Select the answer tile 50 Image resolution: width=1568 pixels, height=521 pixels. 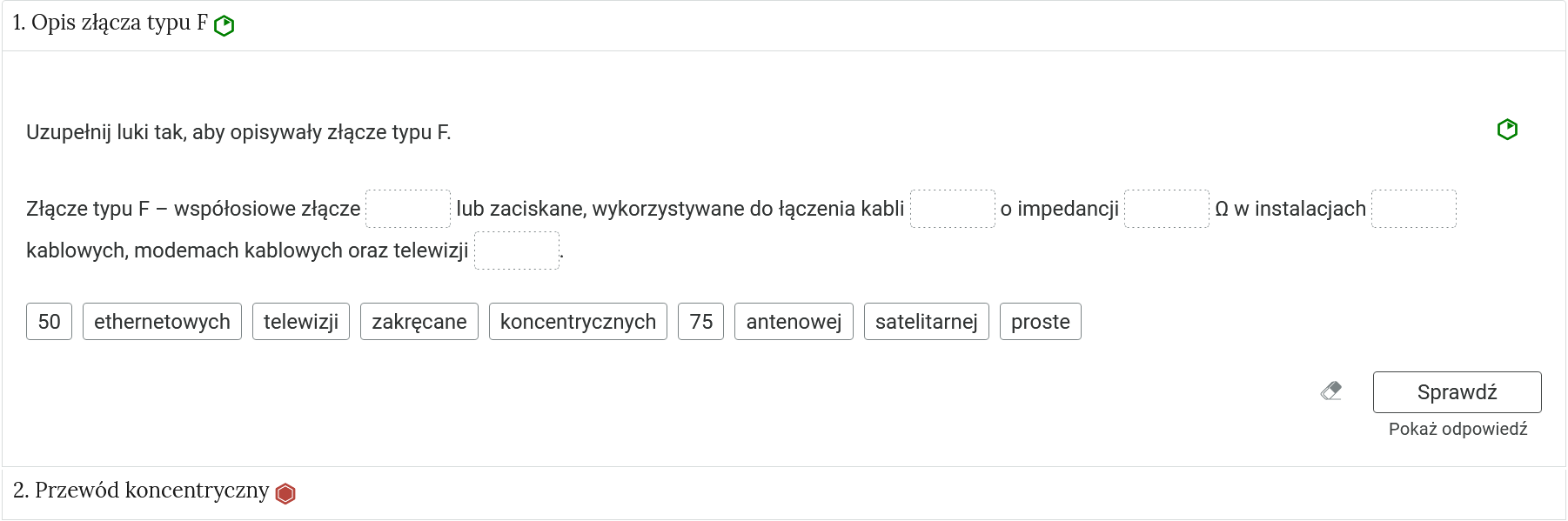coord(49,321)
